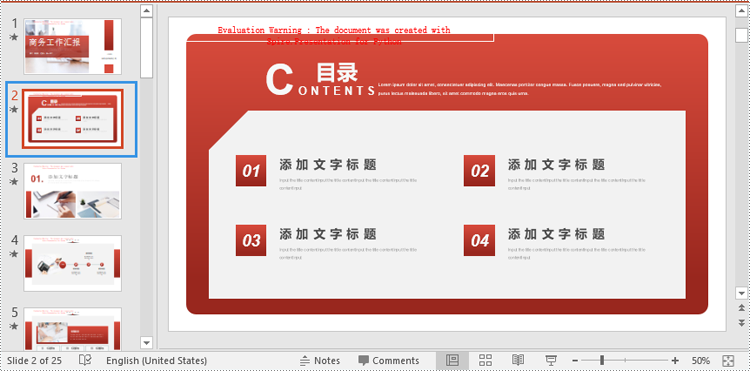Viewport: 750px width, 371px height.
Task: Go to next slide button
Action: point(741,322)
